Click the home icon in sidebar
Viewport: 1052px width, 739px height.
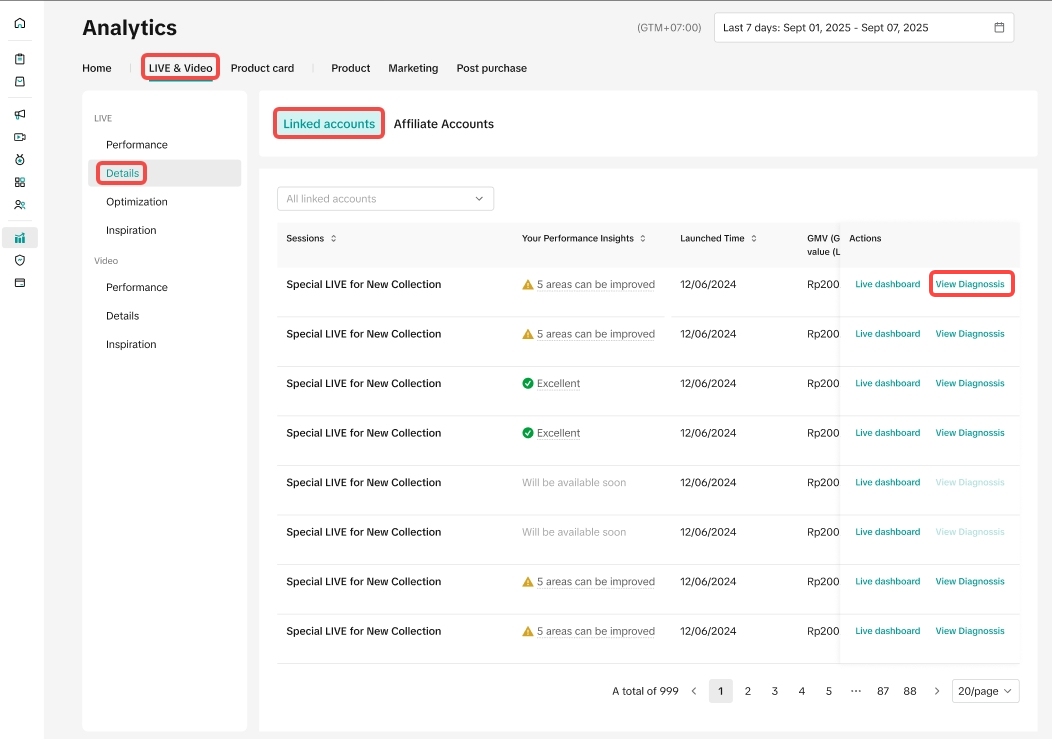20,23
